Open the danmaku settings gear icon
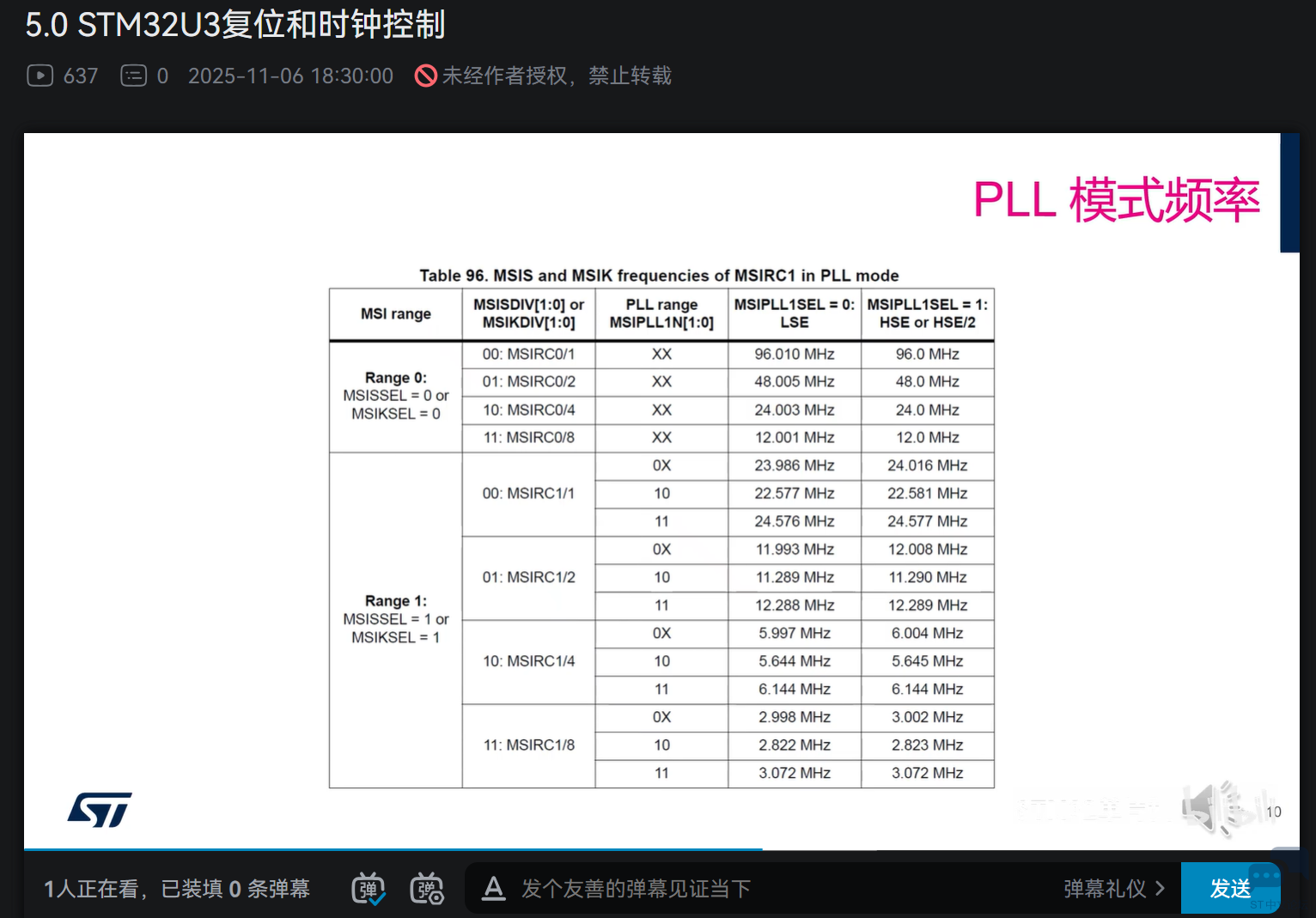Screen dimensions: 1316x918 [427, 889]
